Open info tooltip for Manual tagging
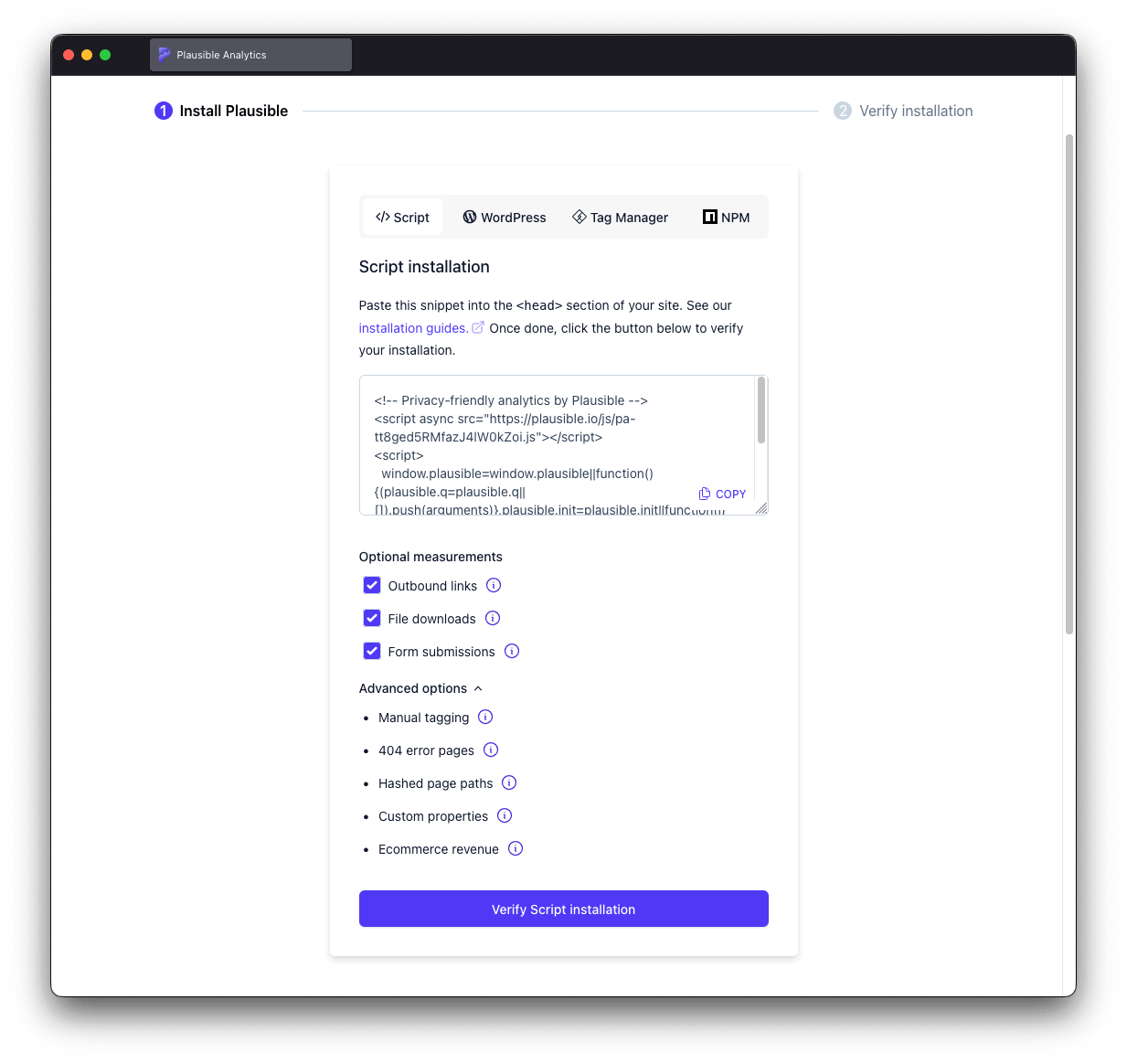 (x=485, y=717)
